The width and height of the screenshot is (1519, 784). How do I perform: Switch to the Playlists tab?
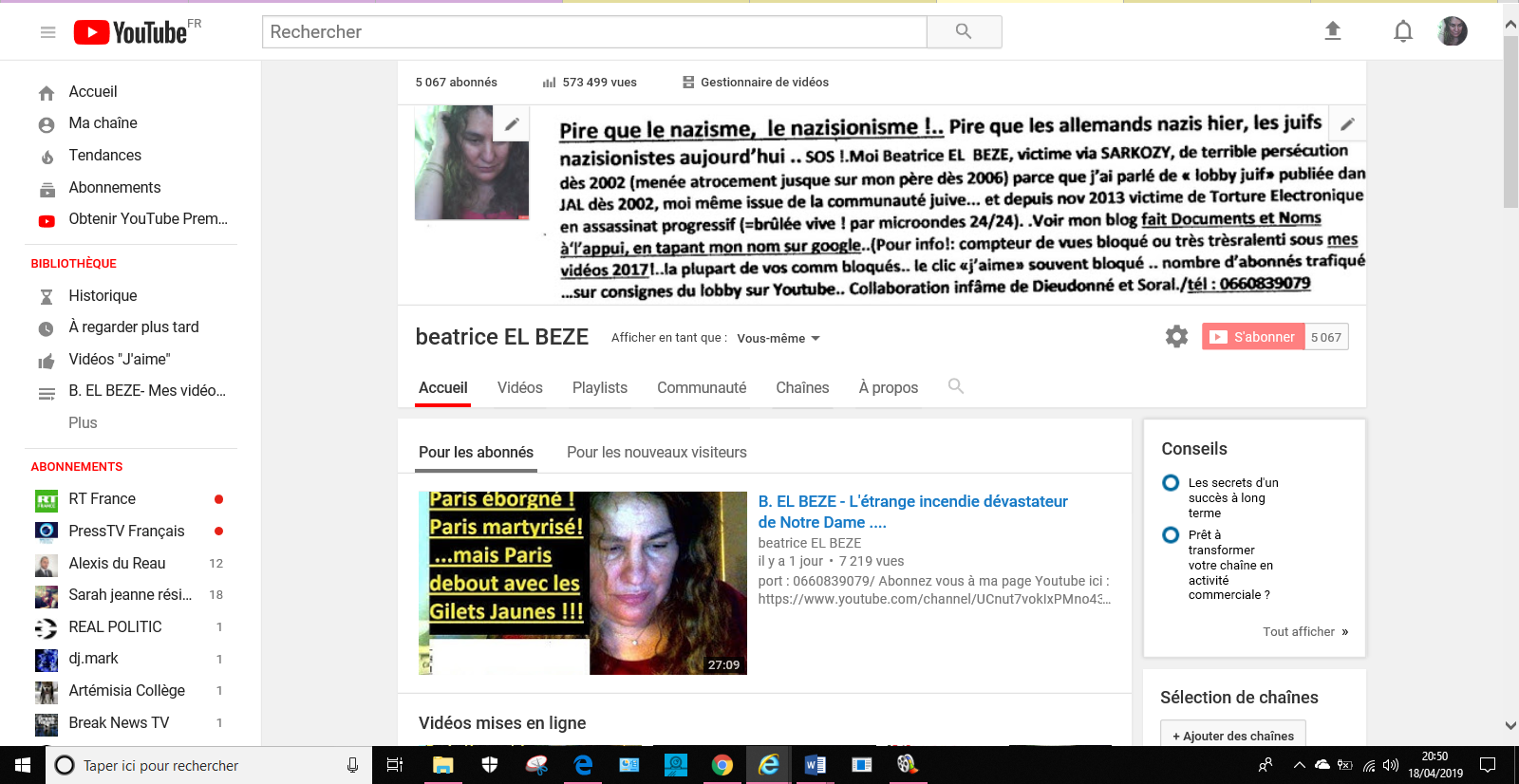tap(600, 387)
